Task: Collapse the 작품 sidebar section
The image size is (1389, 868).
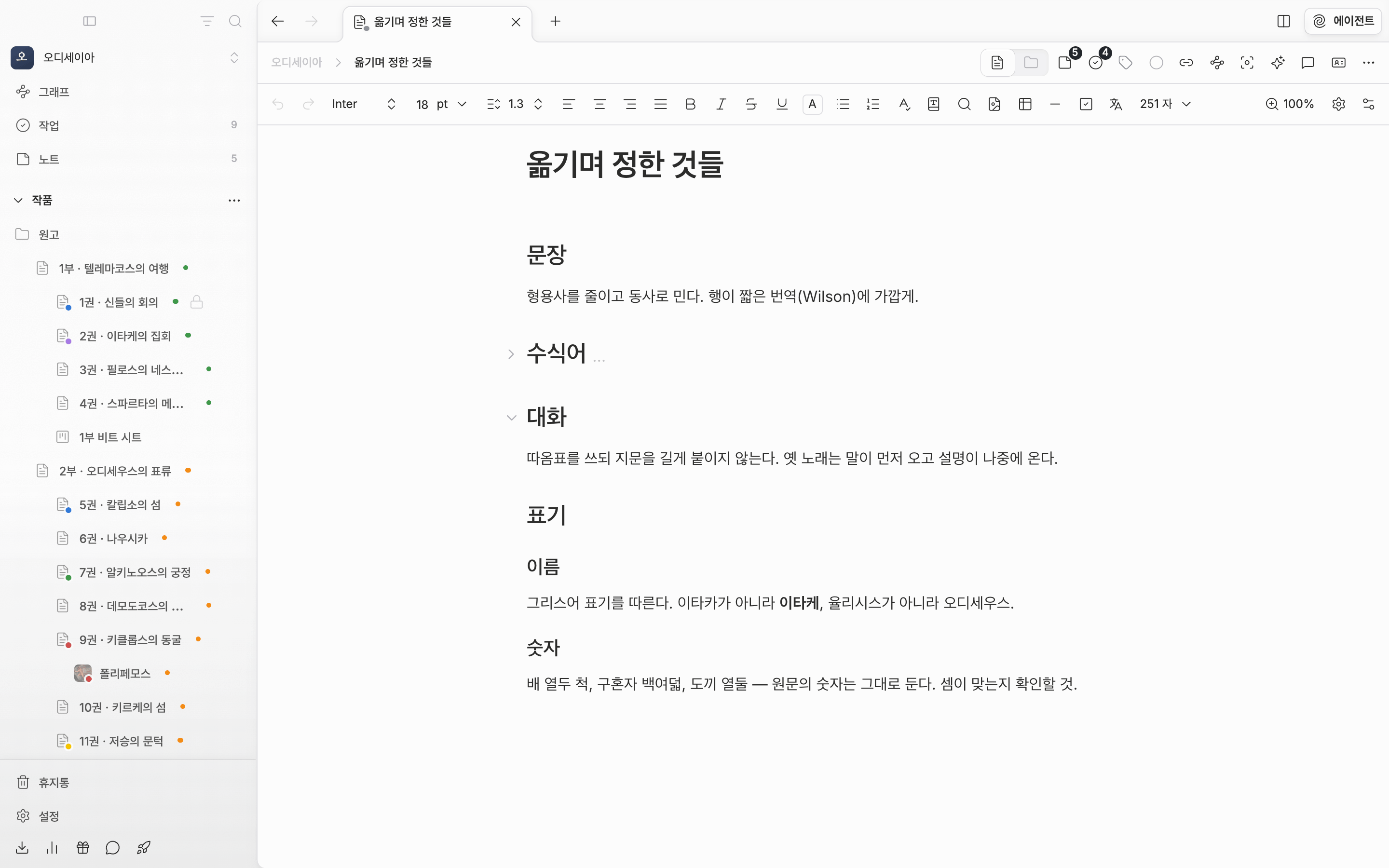Action: (x=18, y=200)
